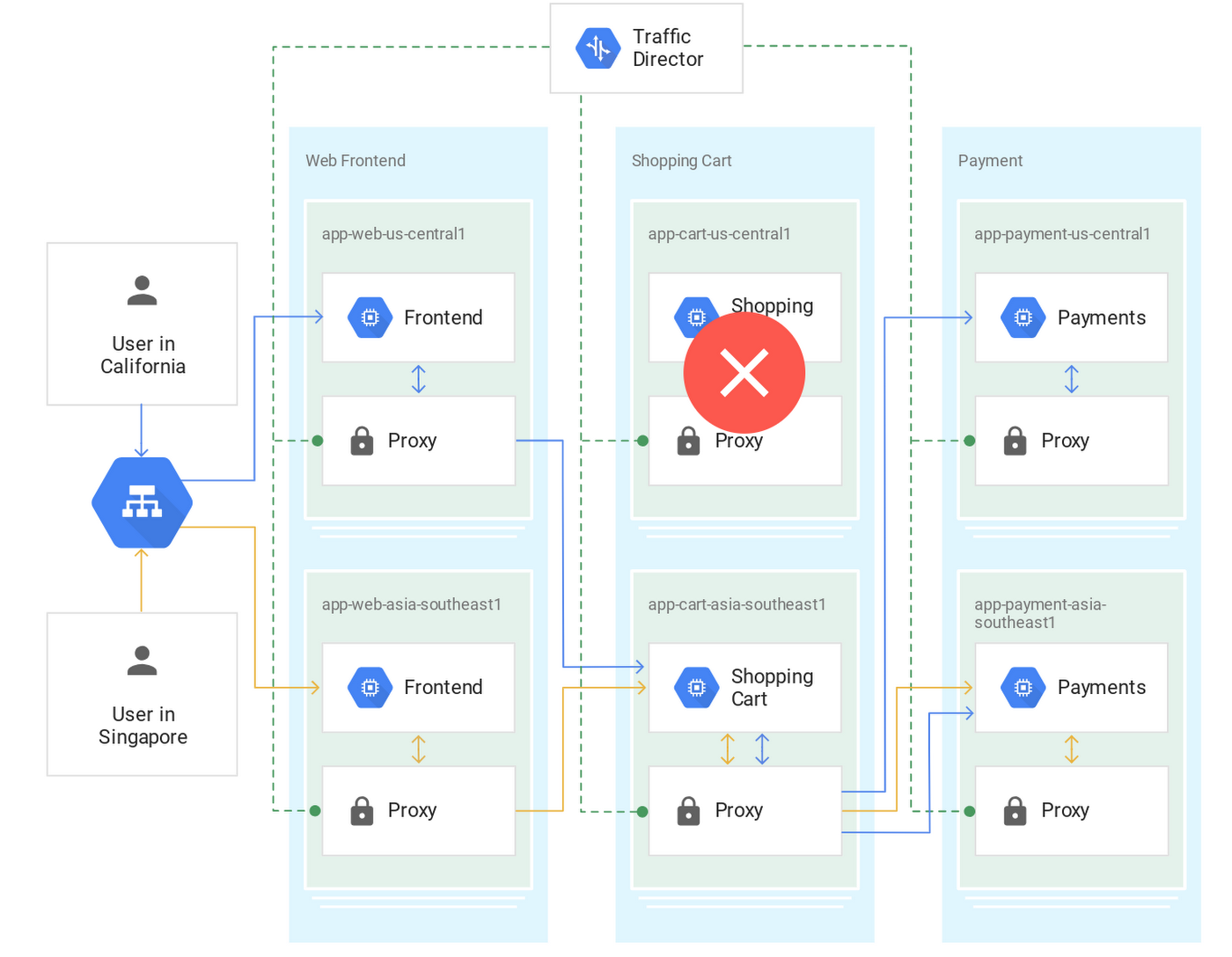The height and width of the screenshot is (957, 1232).
Task: Click green dot beside app-cart-us-central1 Proxy
Action: click(x=642, y=441)
